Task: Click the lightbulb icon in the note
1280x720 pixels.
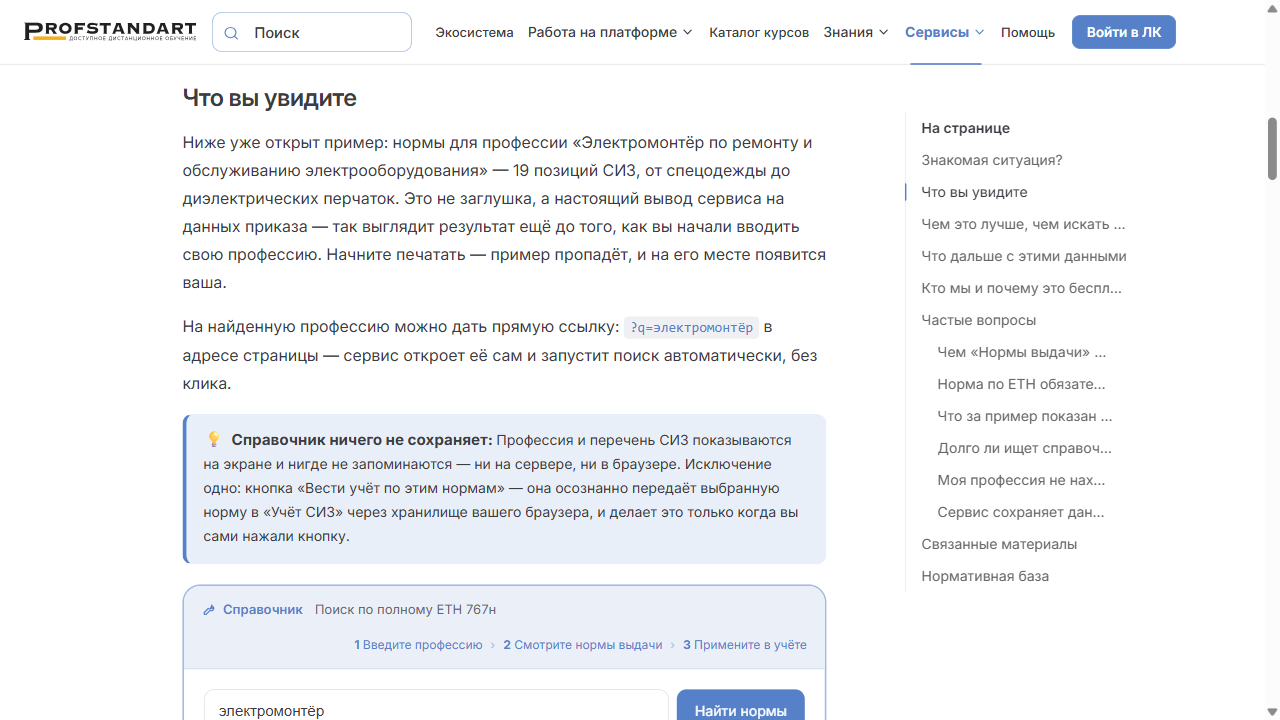Action: click(x=213, y=440)
